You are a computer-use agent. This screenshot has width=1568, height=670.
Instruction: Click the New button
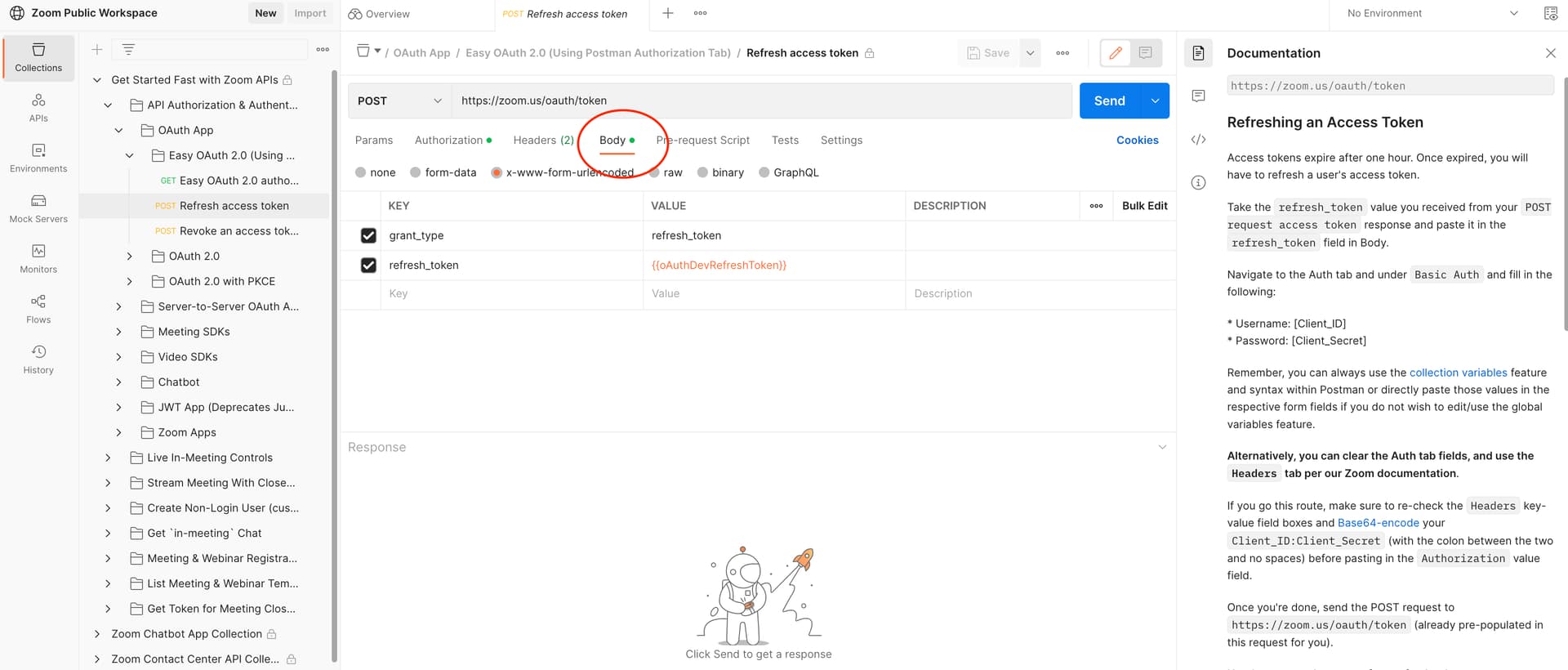265,13
